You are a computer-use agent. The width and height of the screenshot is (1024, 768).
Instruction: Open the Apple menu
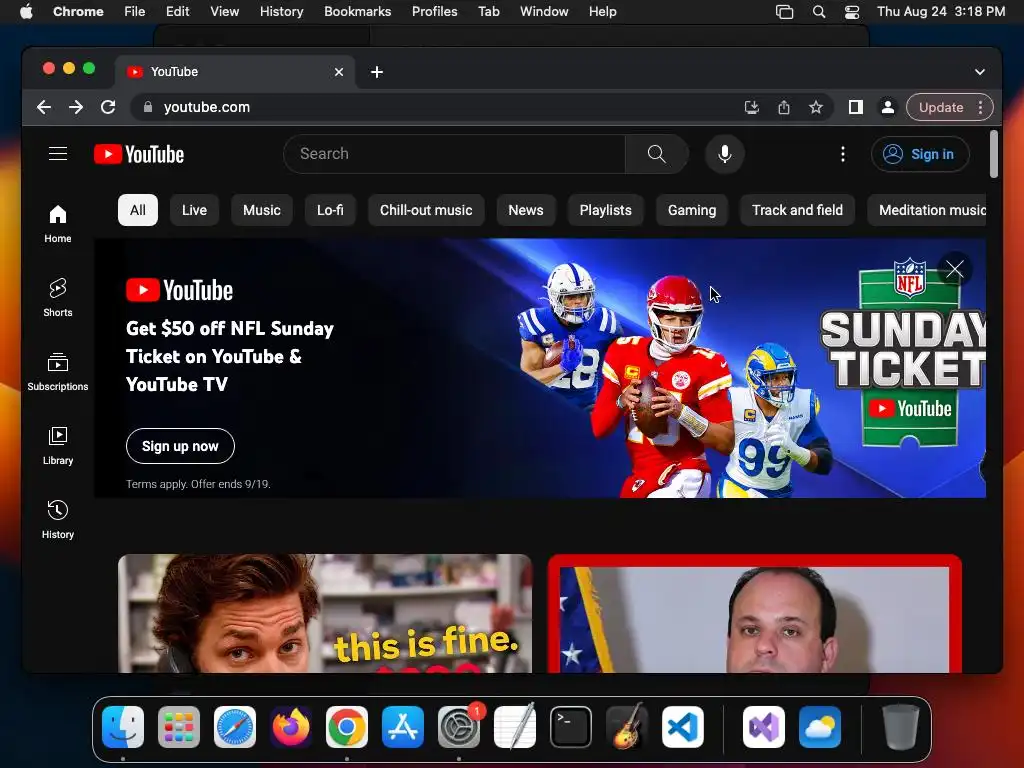[x=26, y=11]
